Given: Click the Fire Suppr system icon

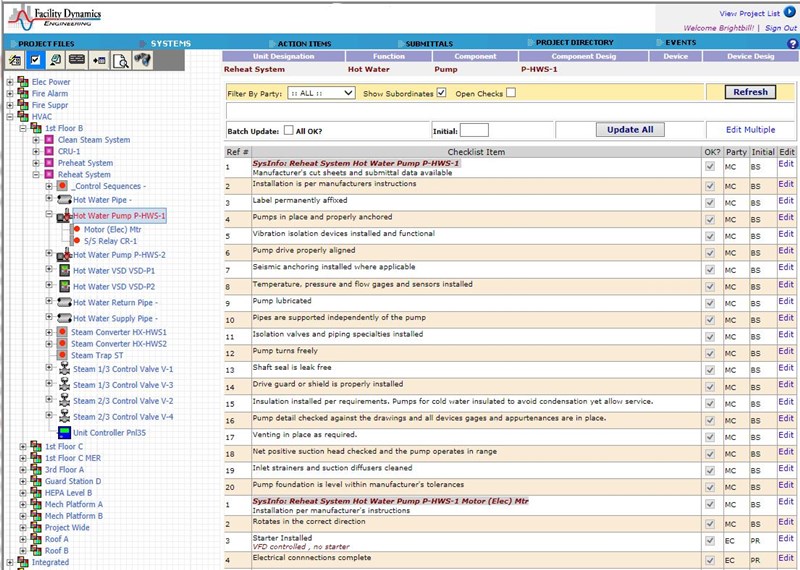Looking at the screenshot, I should click(x=23, y=105).
